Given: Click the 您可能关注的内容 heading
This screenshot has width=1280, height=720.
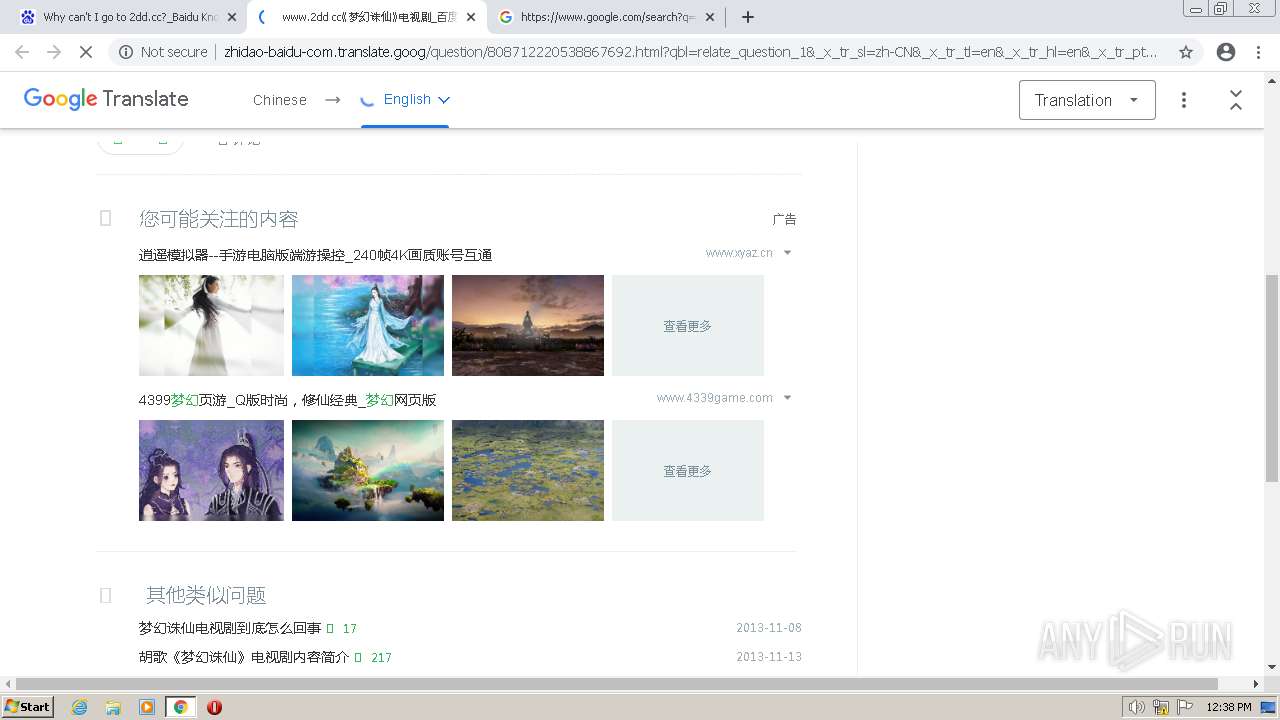Looking at the screenshot, I should coord(219,219).
